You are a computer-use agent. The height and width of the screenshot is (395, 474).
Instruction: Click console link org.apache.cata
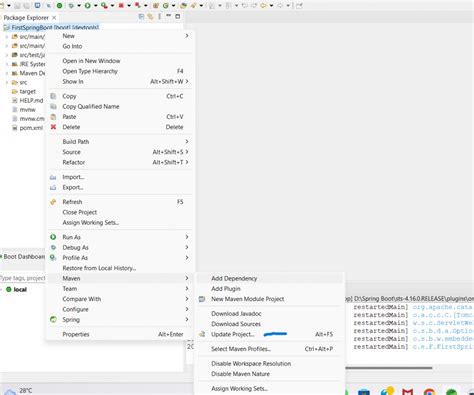(x=442, y=307)
